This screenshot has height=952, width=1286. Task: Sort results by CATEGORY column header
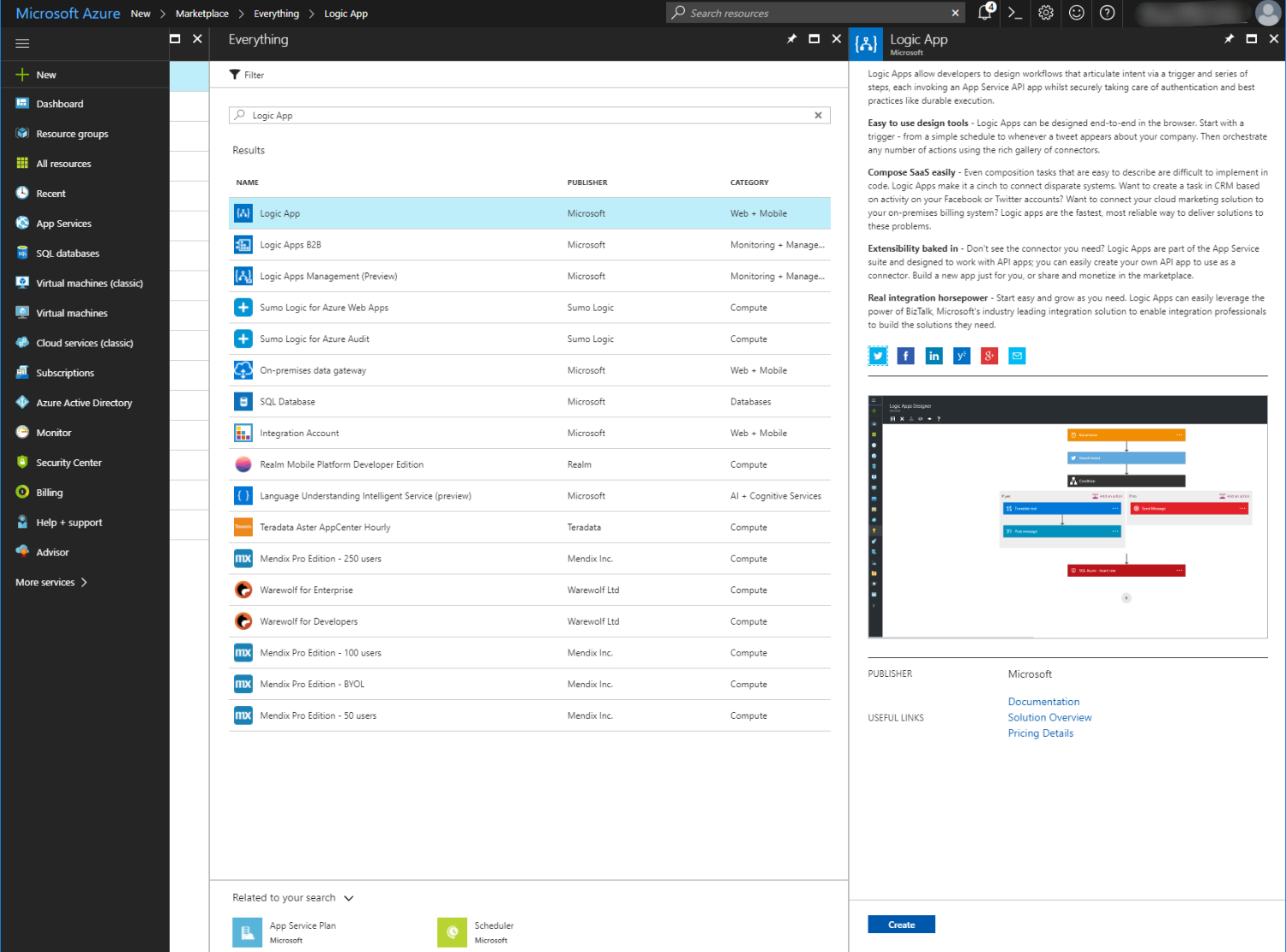[749, 183]
